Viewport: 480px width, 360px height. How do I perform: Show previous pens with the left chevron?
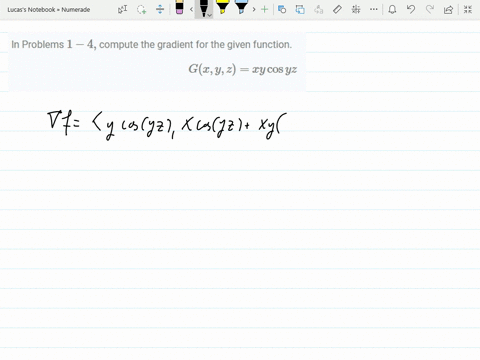pyautogui.click(x=191, y=9)
